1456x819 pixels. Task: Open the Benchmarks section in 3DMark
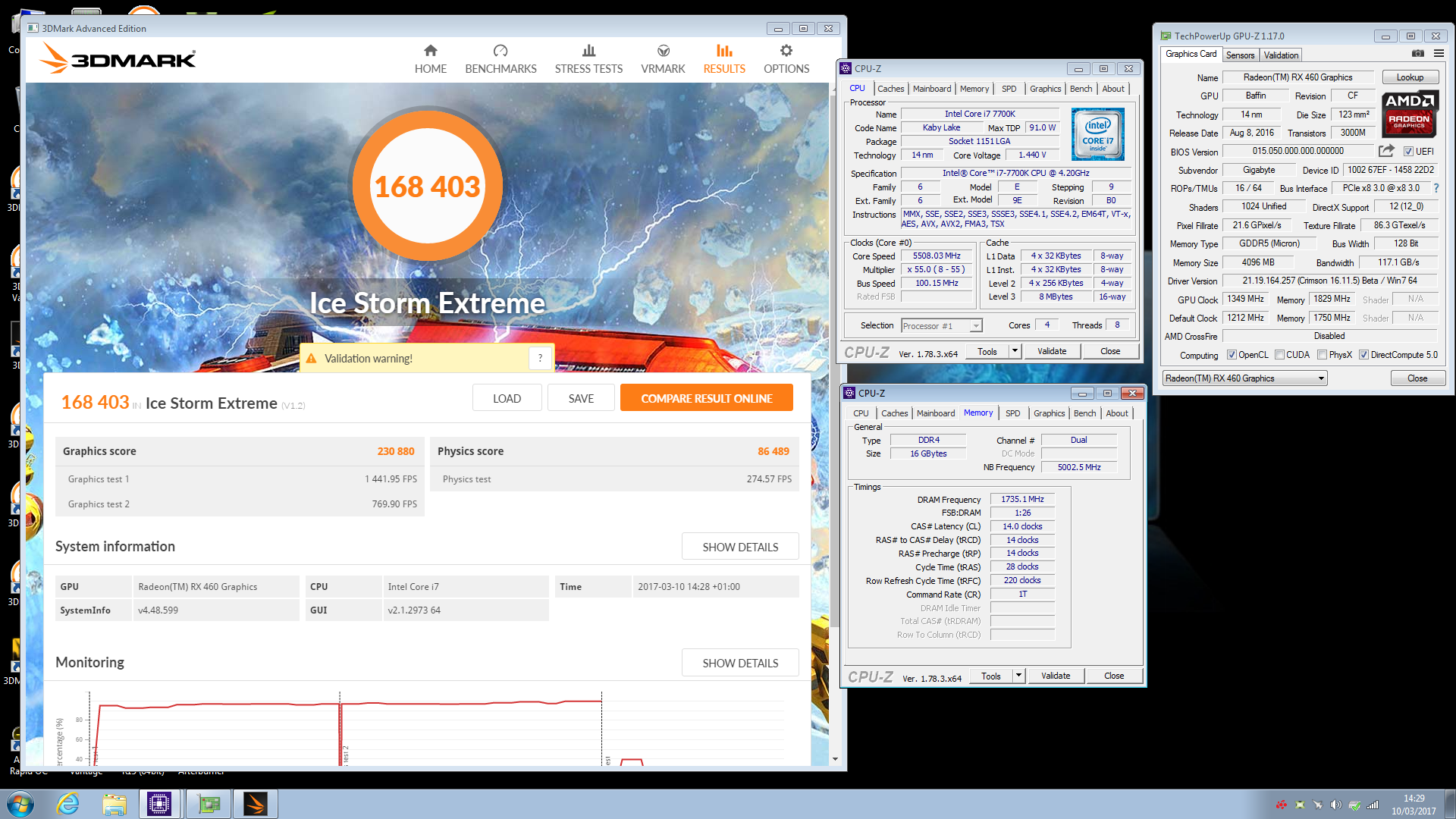tap(500, 59)
